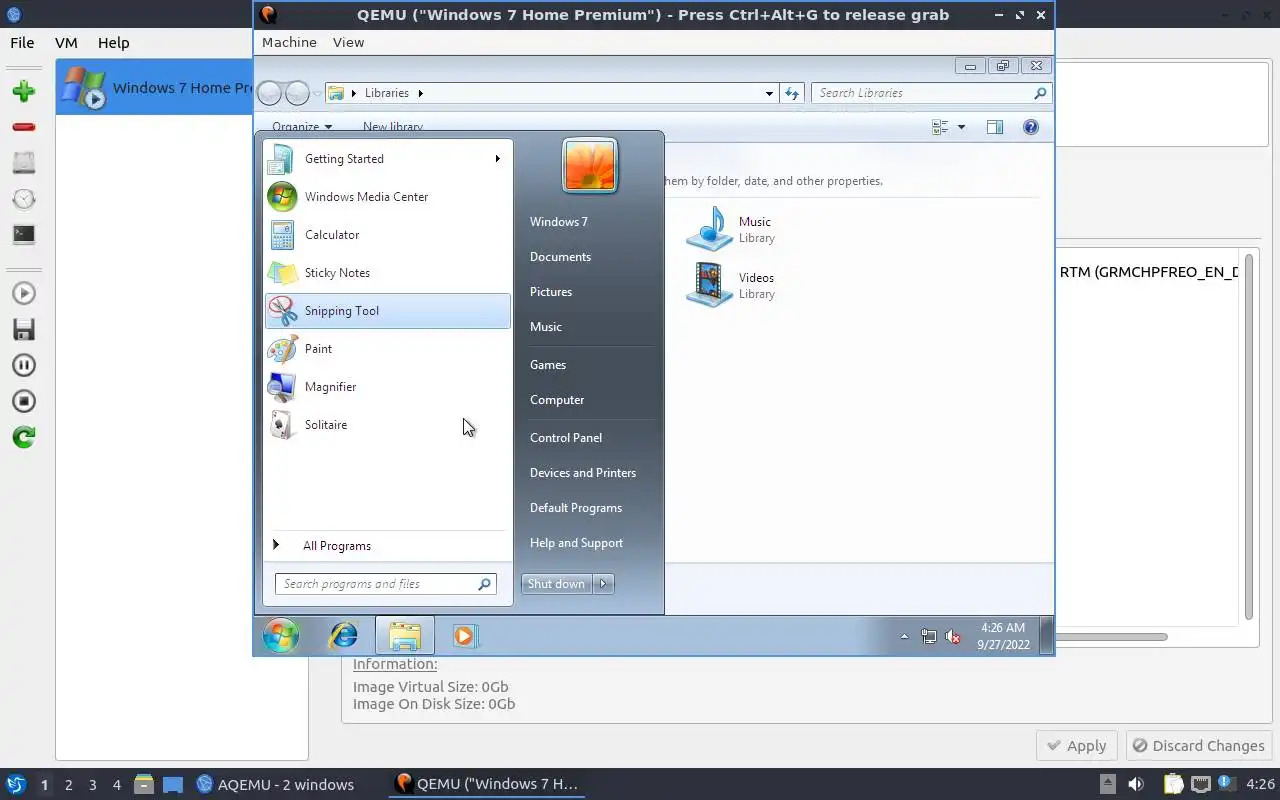Open the QEMU View menu
Screen dimensions: 1280x800
tap(348, 42)
